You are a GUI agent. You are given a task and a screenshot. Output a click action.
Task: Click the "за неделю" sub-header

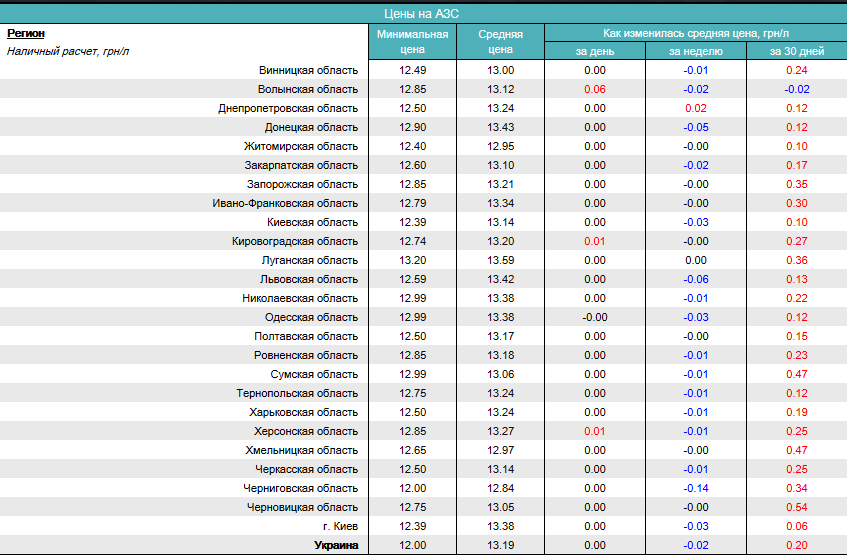coord(695,51)
